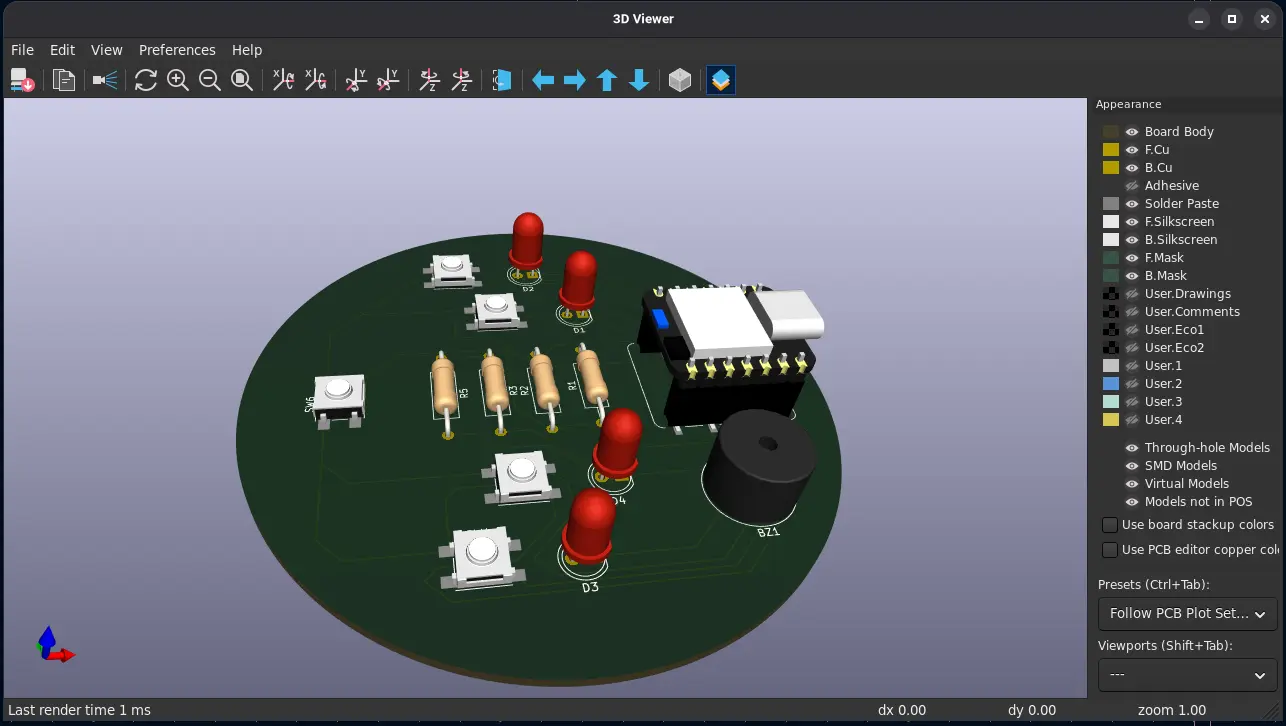
Task: Open the Viewports dropdown
Action: point(1187,675)
